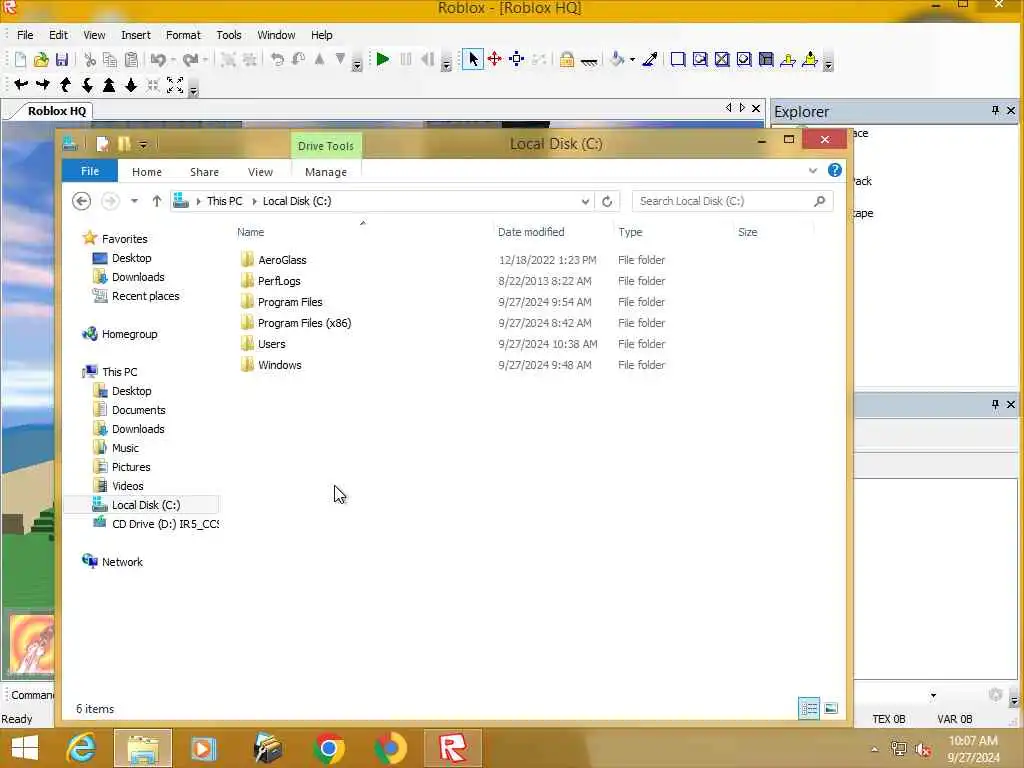Switch to details view layout icon
Screen dimensions: 1024x768
tap(809, 709)
